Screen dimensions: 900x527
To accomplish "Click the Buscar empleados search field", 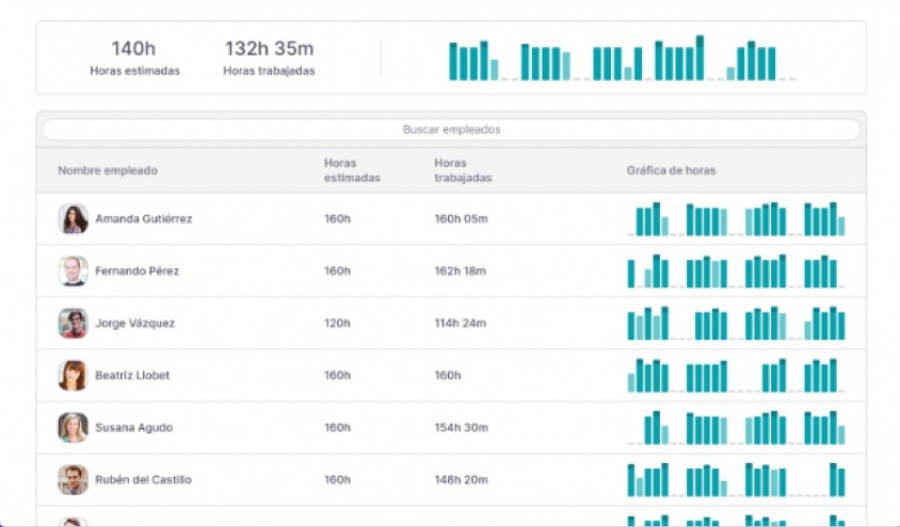I will point(451,130).
